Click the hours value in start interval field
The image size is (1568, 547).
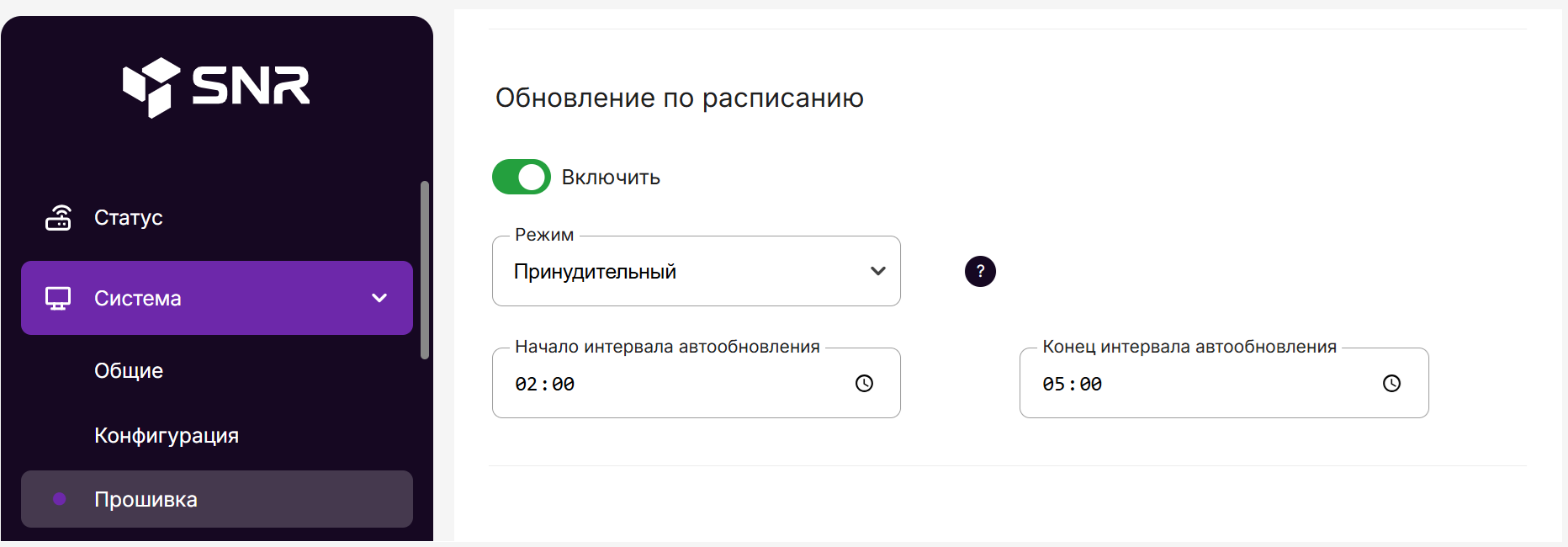526,385
